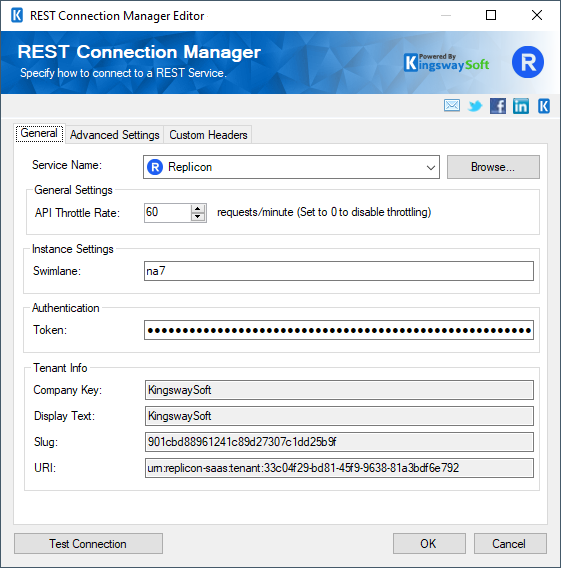Click the title bar K app icon
Screen dimensions: 561x568
(x=17, y=16)
